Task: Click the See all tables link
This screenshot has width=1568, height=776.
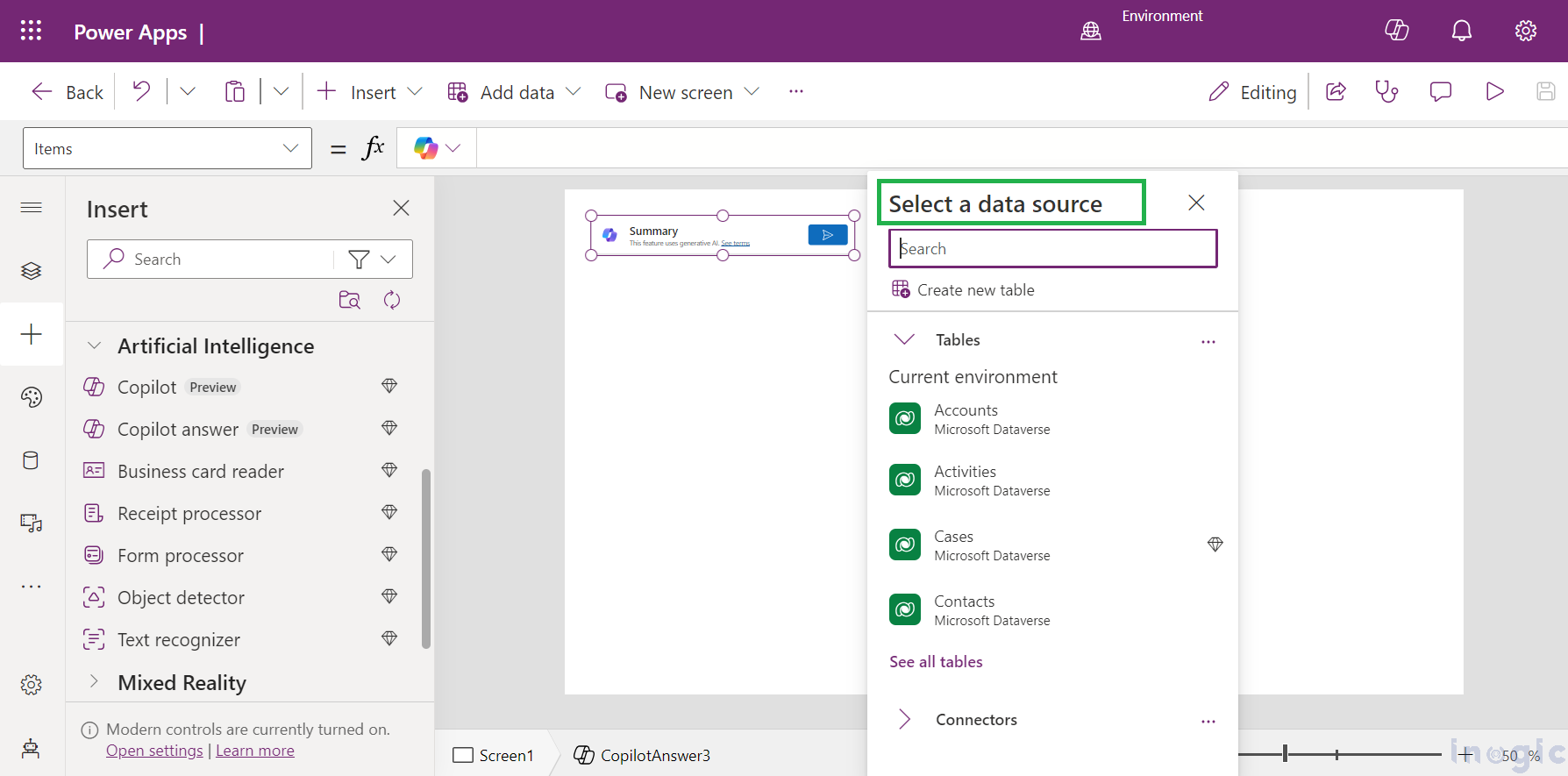Action: tap(936, 662)
